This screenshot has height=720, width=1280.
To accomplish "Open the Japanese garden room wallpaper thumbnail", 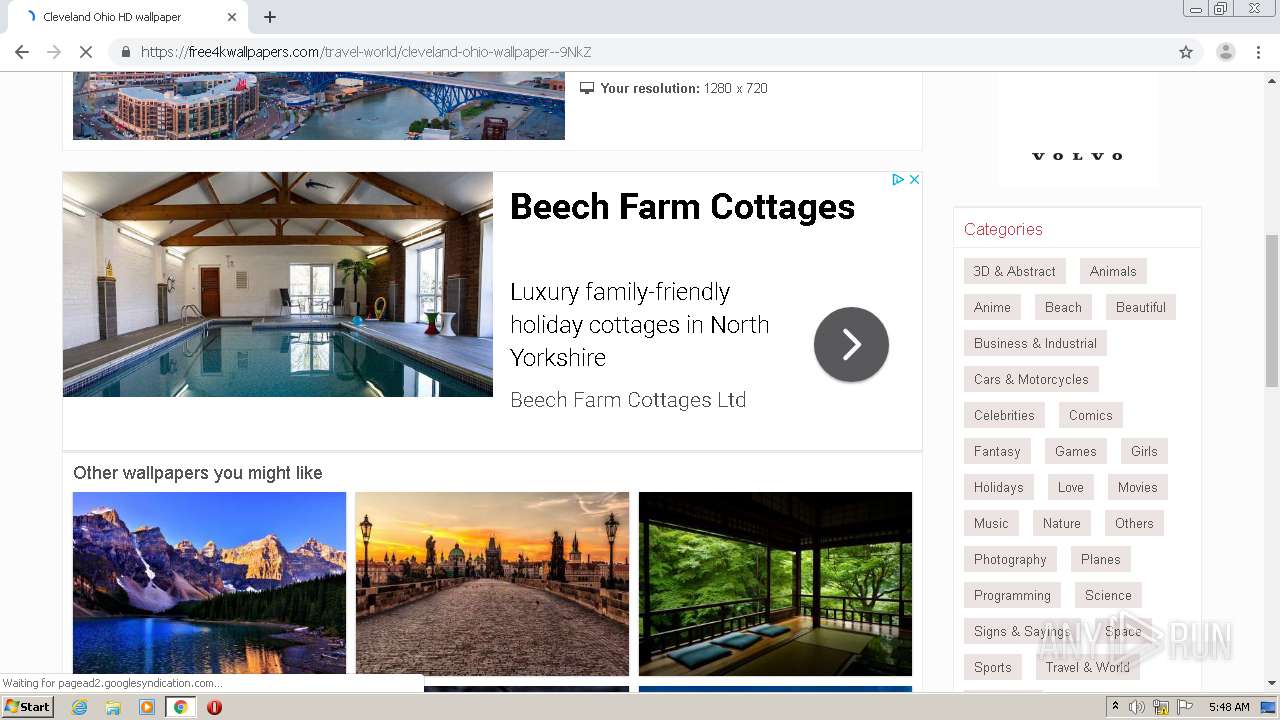I will point(775,584).
